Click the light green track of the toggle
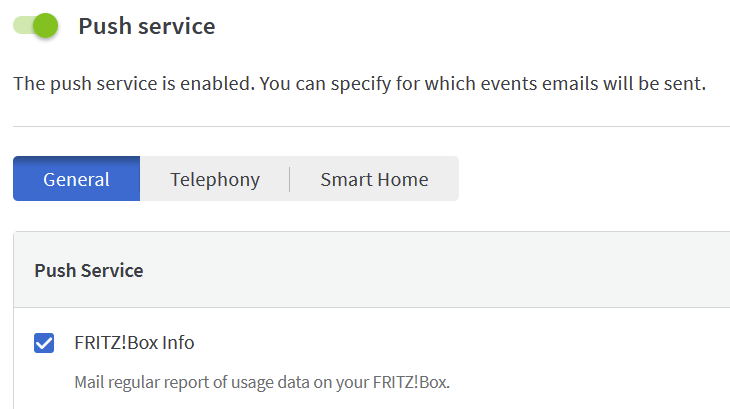The height and width of the screenshot is (409, 730). coord(22,26)
